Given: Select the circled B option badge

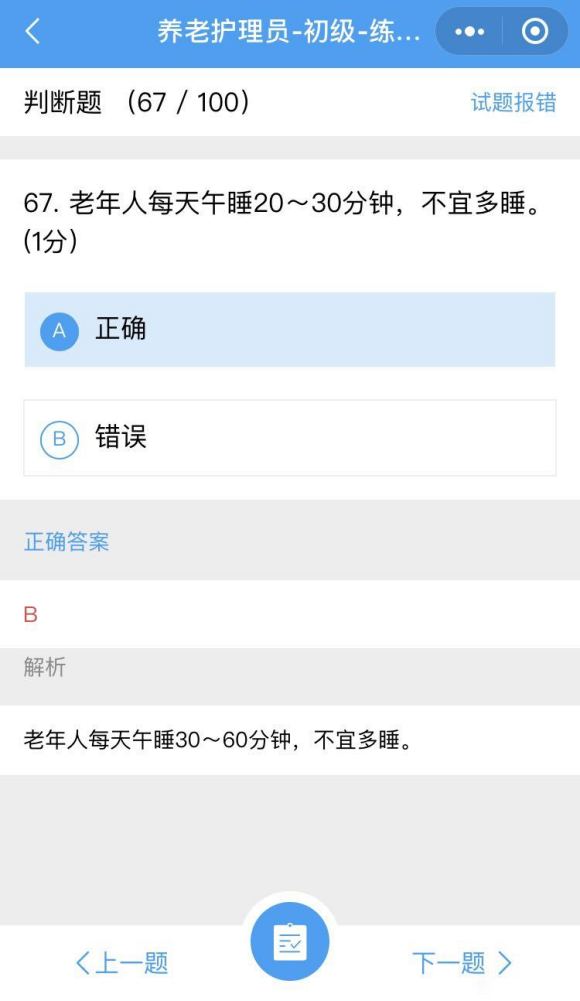Looking at the screenshot, I should click(x=59, y=439).
